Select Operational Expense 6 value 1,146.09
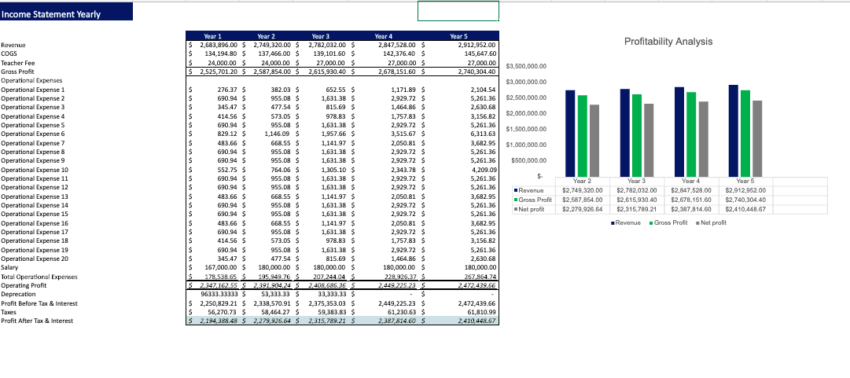 [x=279, y=134]
